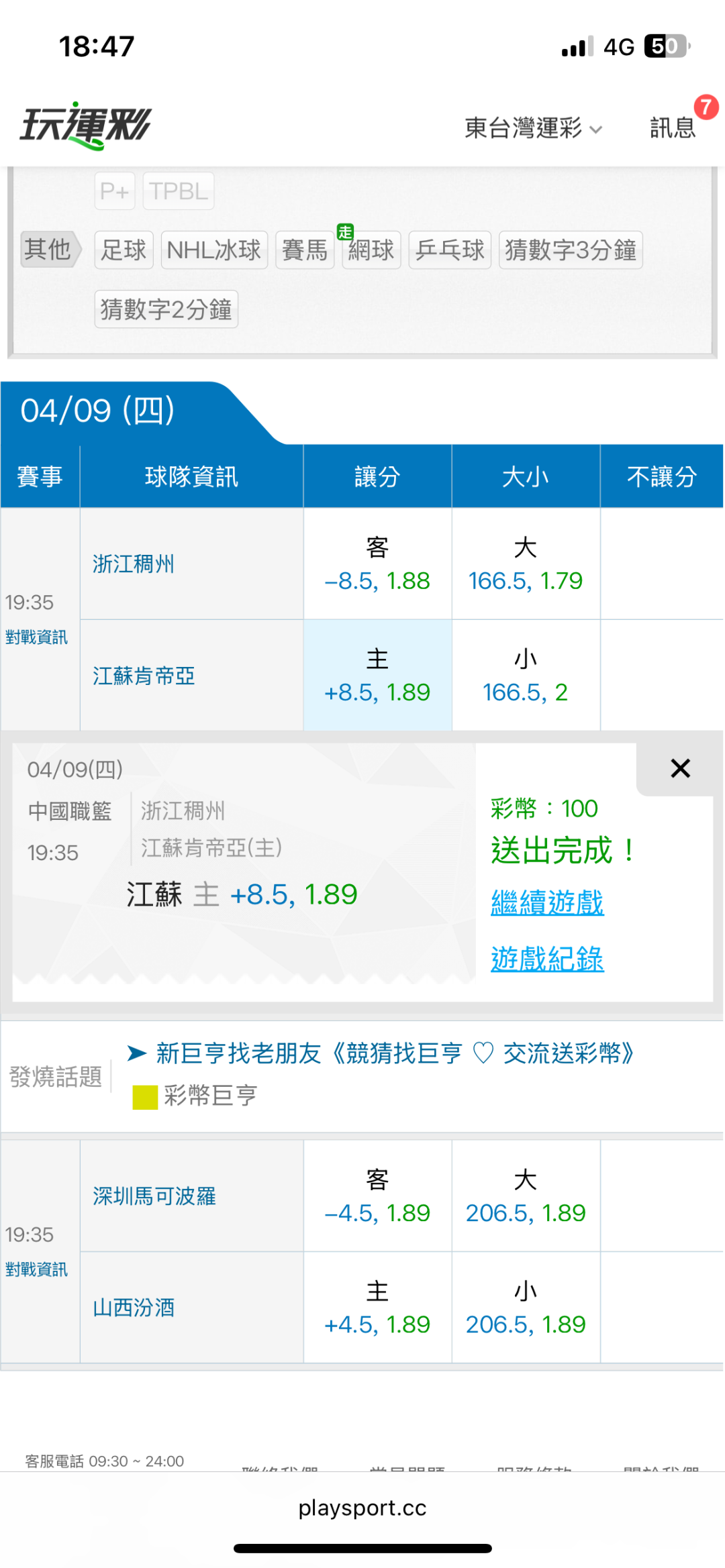The height and width of the screenshot is (1568, 725).
Task: Click the arrow icon before 新巨亨 topic
Action: click(137, 1053)
